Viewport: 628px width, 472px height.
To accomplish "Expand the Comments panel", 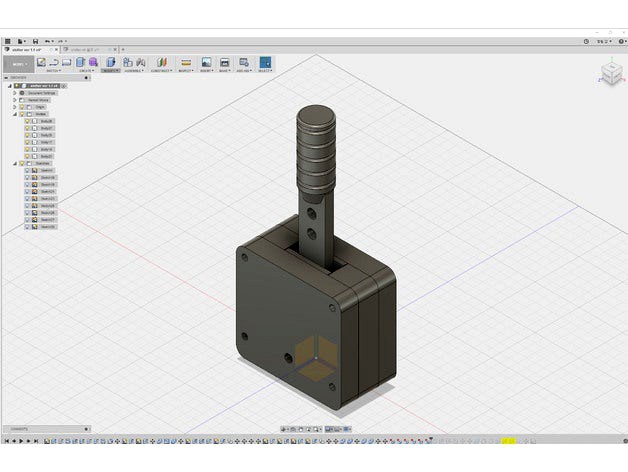I will click(47, 429).
